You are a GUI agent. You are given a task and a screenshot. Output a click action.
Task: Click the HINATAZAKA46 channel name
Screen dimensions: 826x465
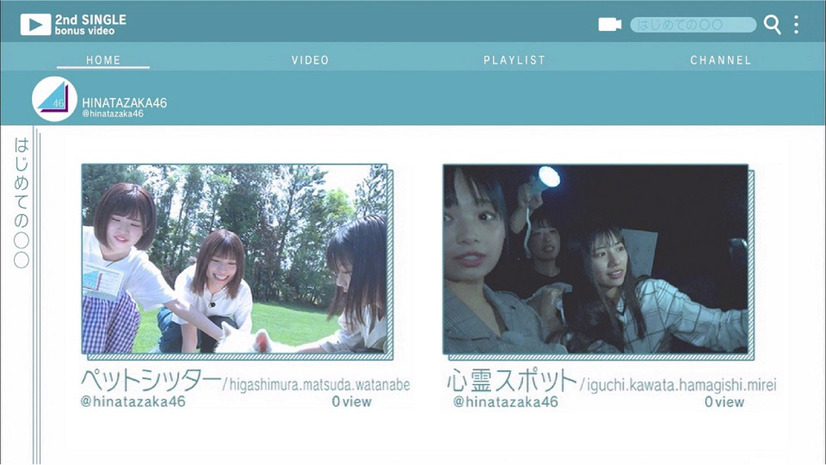coord(124,102)
